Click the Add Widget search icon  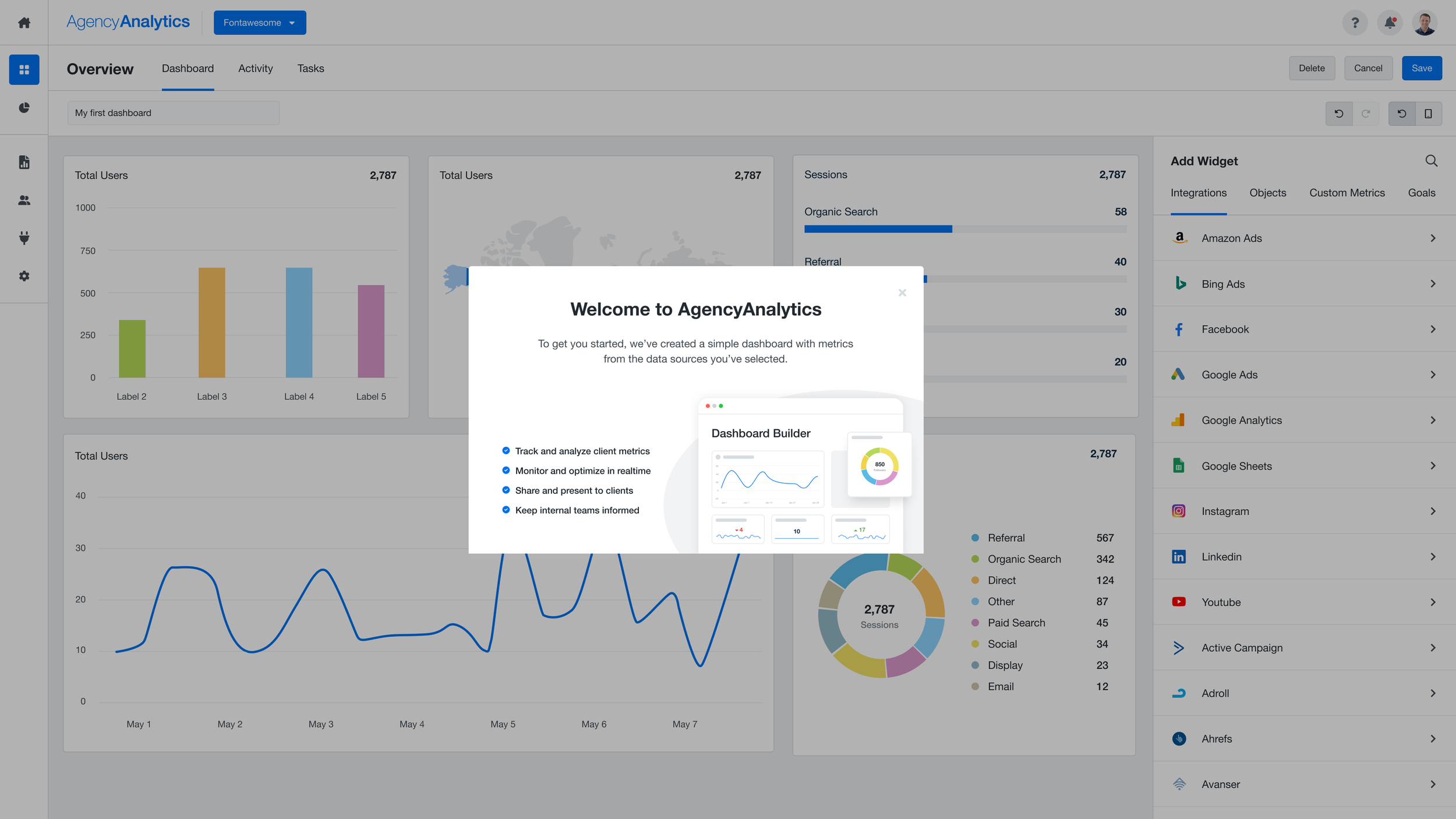[1431, 161]
